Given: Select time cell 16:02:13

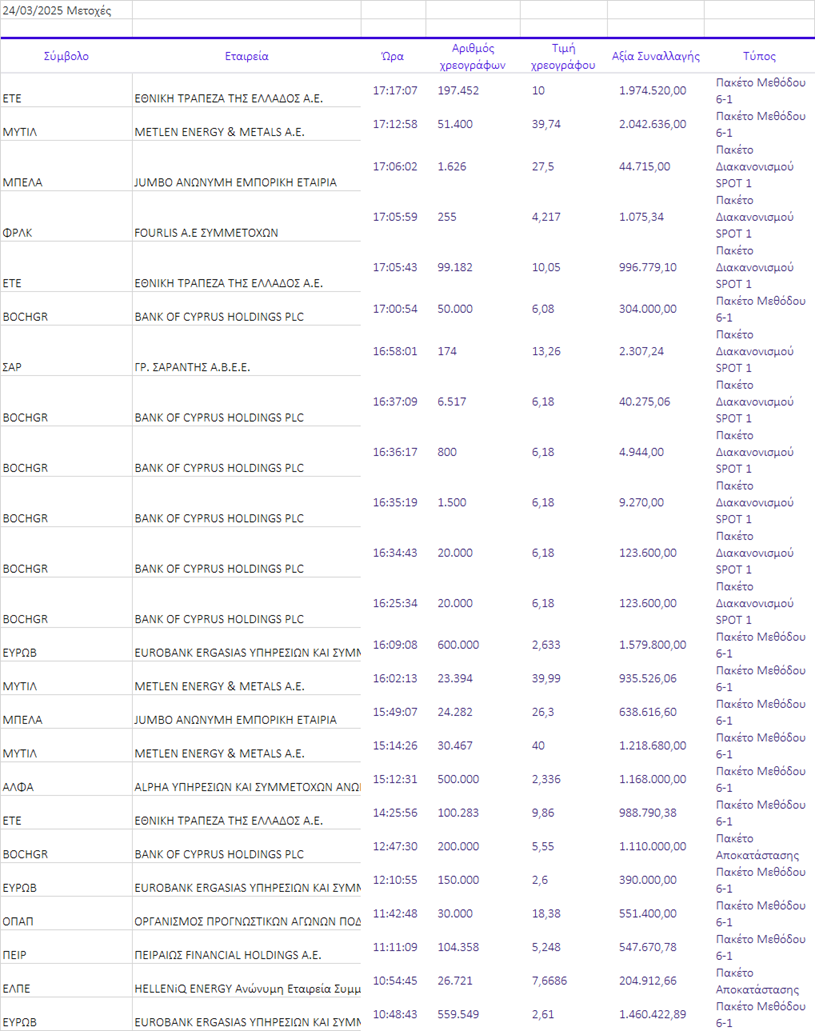Looking at the screenshot, I should pos(395,679).
